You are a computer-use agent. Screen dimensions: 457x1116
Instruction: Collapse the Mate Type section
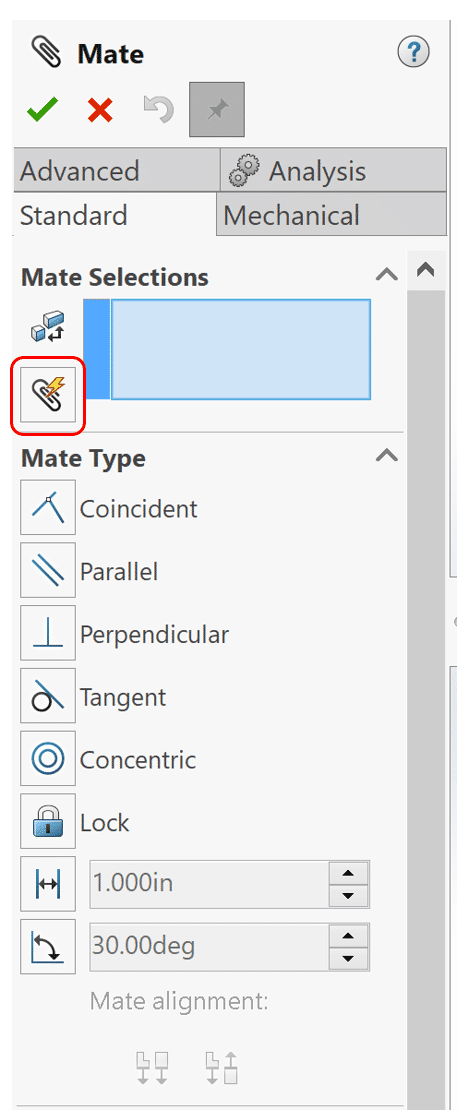387,456
